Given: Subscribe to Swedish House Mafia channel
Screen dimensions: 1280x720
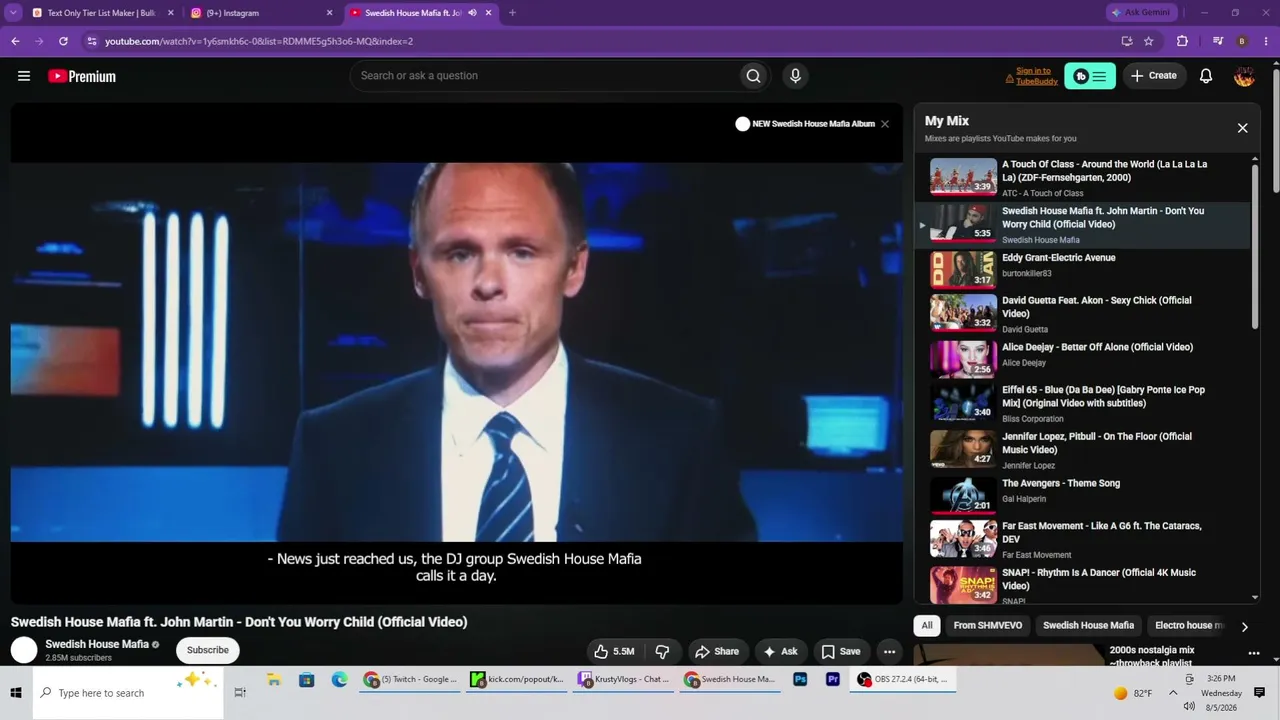Looking at the screenshot, I should click(x=208, y=650).
